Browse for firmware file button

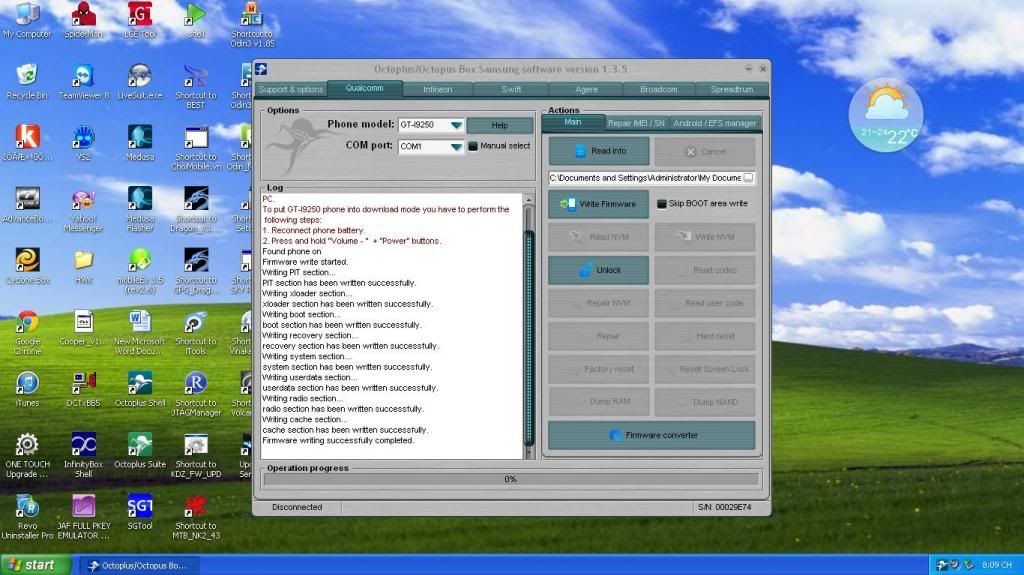click(748, 178)
